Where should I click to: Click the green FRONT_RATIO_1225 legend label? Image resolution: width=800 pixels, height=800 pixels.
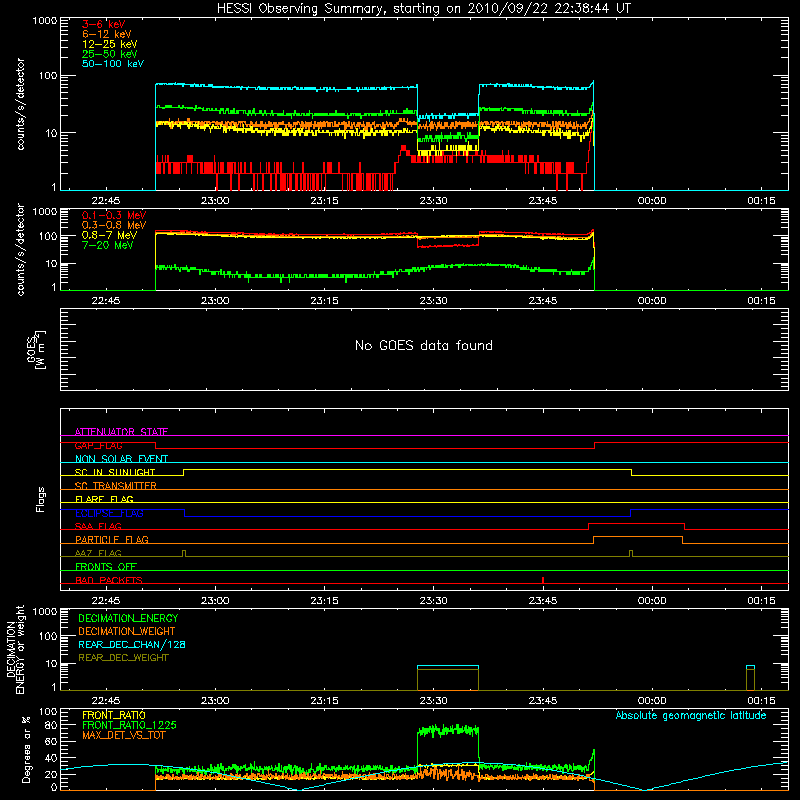(129, 725)
